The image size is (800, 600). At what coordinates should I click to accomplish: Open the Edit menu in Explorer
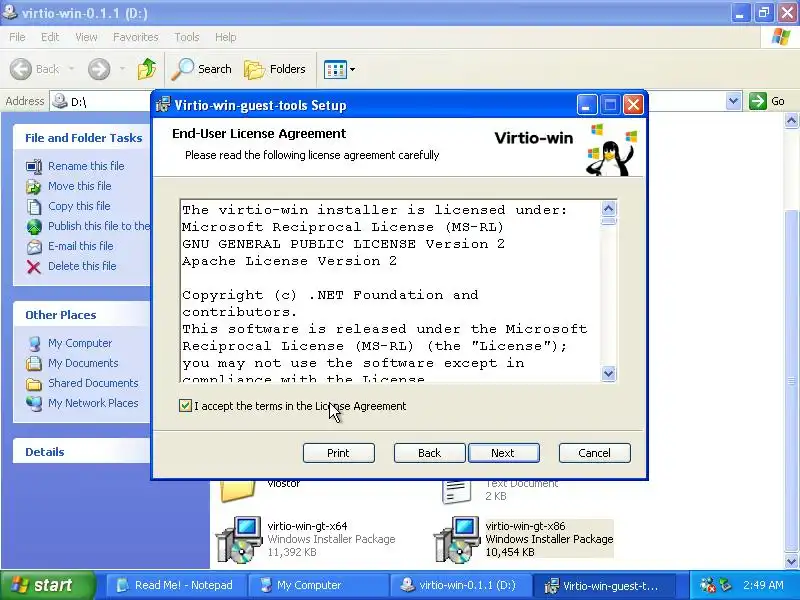tap(50, 37)
